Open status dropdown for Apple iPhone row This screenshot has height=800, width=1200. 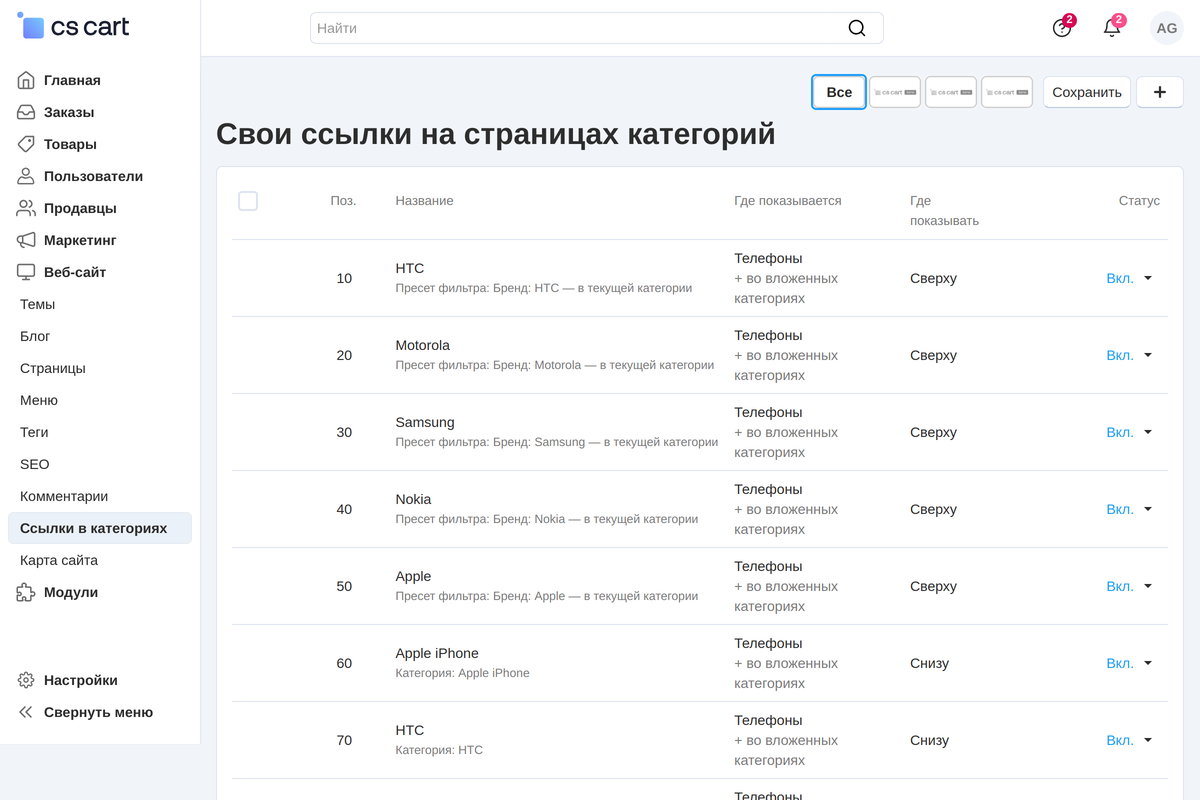pyautogui.click(x=1130, y=663)
